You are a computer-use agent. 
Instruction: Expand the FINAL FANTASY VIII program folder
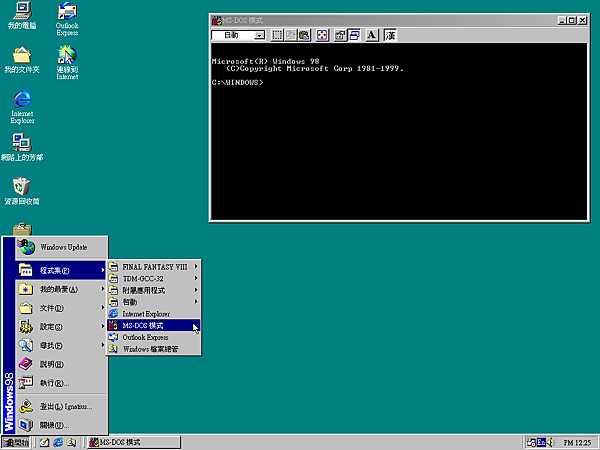click(154, 267)
